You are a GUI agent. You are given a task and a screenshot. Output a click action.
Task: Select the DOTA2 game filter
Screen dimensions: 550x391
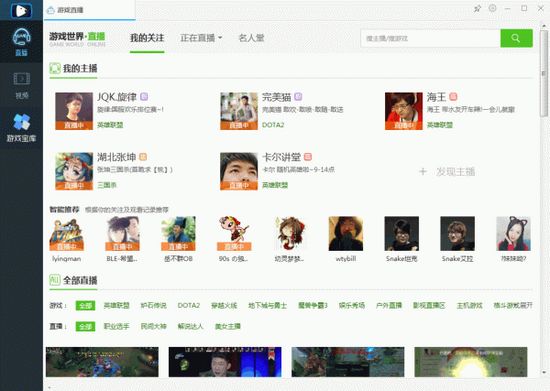[189, 305]
